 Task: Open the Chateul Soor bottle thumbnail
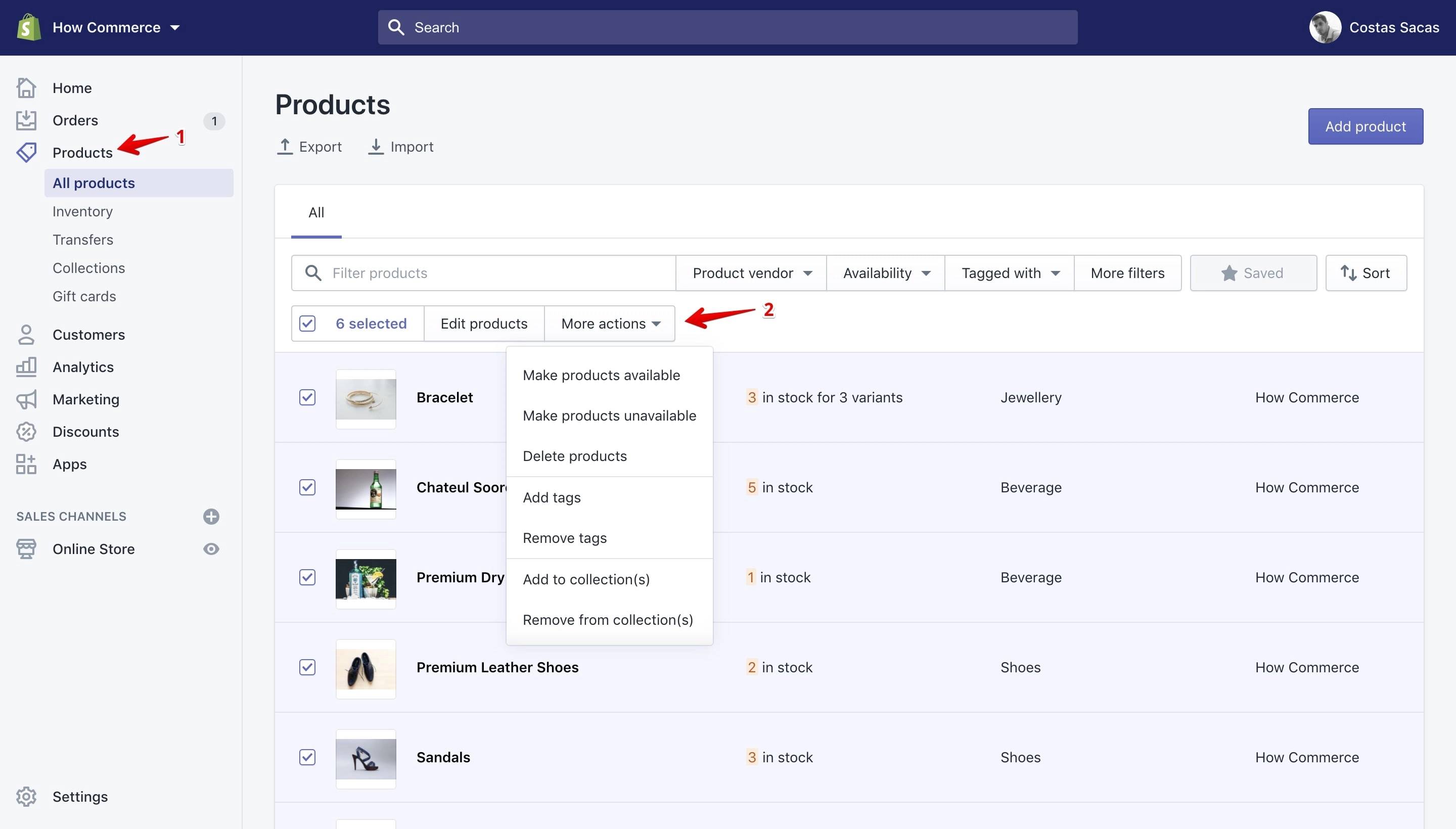click(366, 489)
